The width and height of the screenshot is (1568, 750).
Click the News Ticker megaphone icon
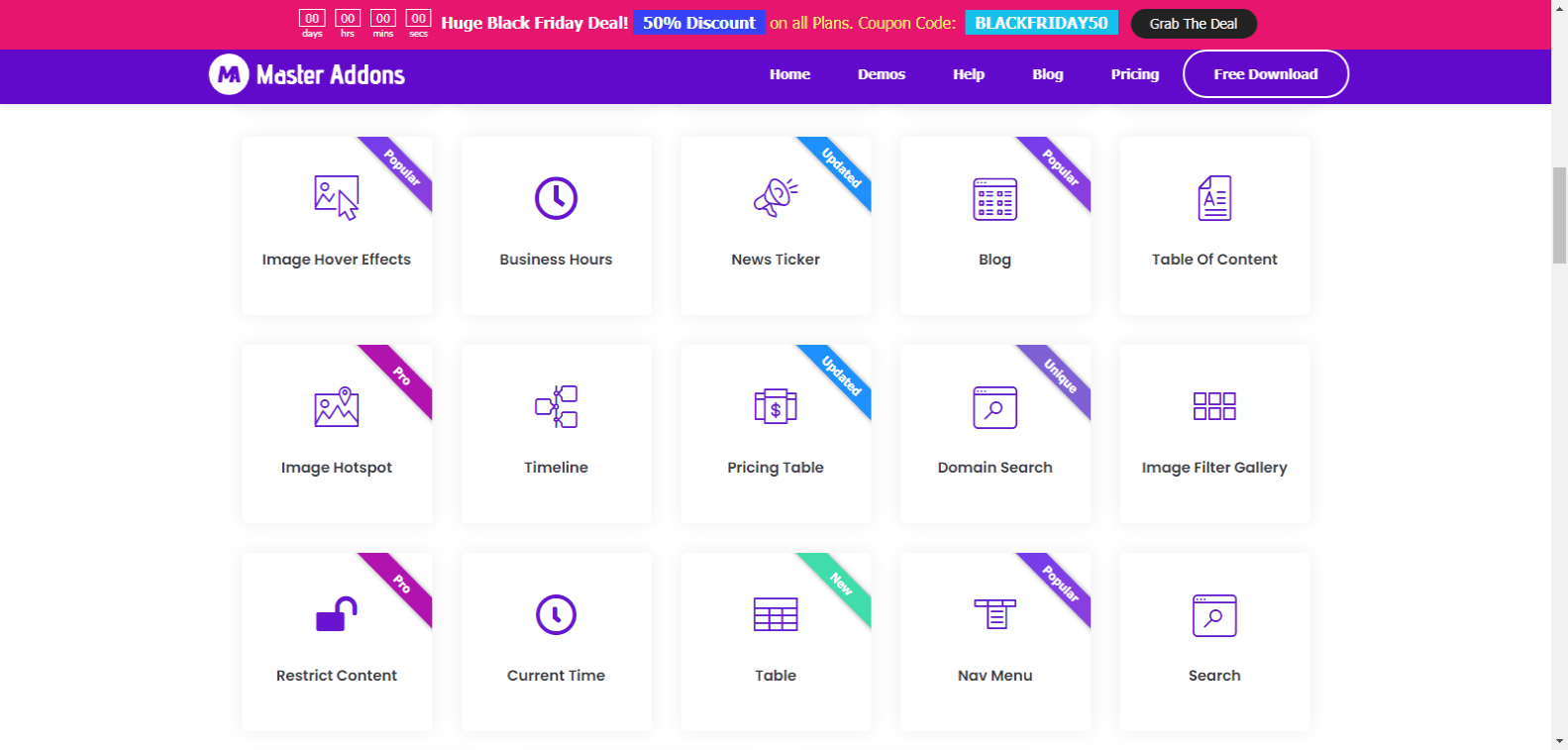(x=776, y=198)
